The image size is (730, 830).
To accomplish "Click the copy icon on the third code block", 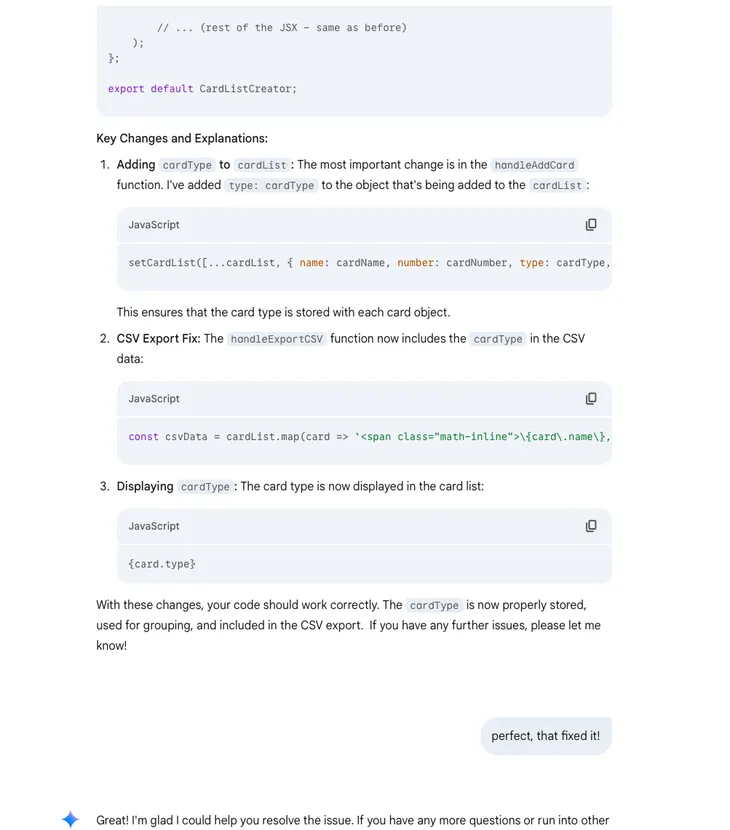I will [590, 526].
